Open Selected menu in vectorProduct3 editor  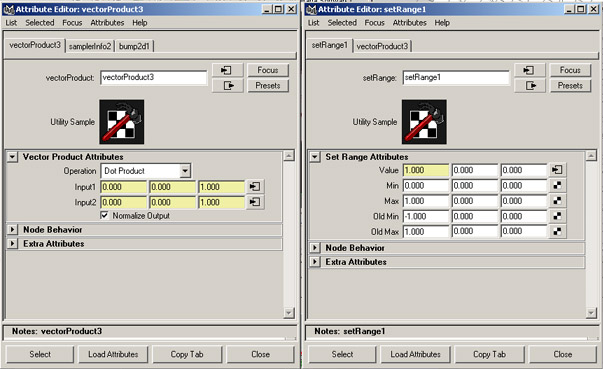coord(40,23)
